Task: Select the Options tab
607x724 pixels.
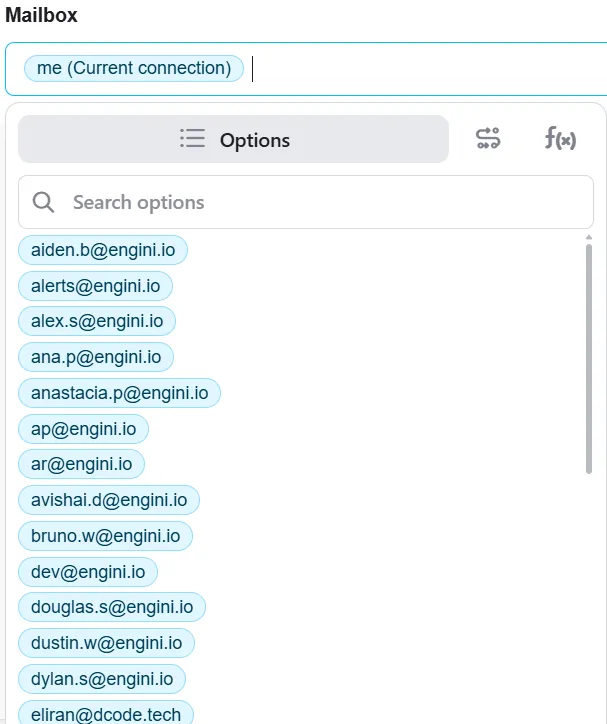Action: (234, 139)
